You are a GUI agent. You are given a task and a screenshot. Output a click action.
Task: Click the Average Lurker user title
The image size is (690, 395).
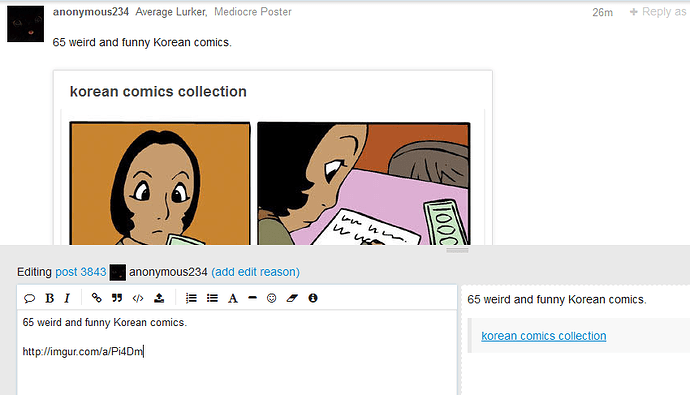point(171,12)
